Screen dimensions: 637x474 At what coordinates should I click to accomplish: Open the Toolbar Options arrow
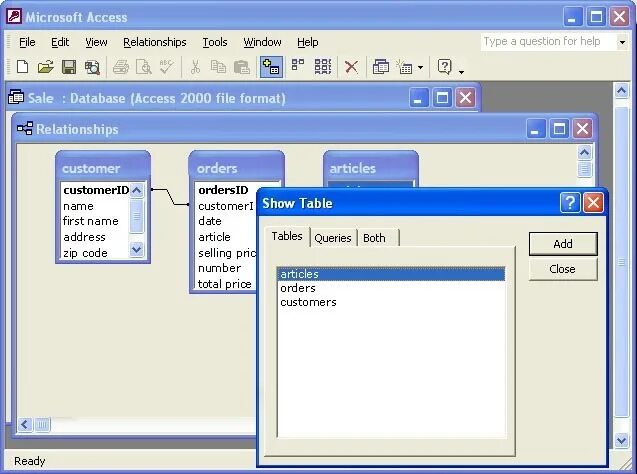(461, 72)
